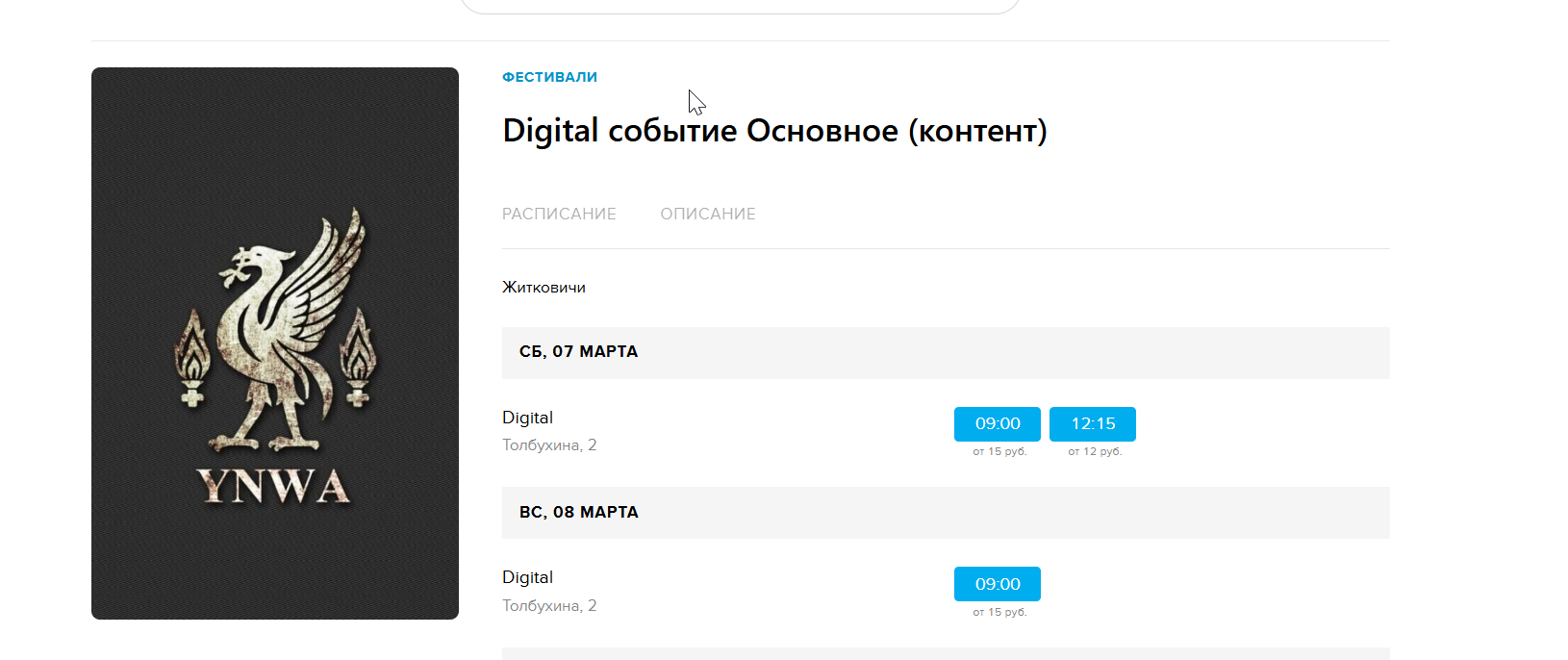
Task: Select the 09:00 session on Sunday, 08 March
Action: (x=997, y=584)
